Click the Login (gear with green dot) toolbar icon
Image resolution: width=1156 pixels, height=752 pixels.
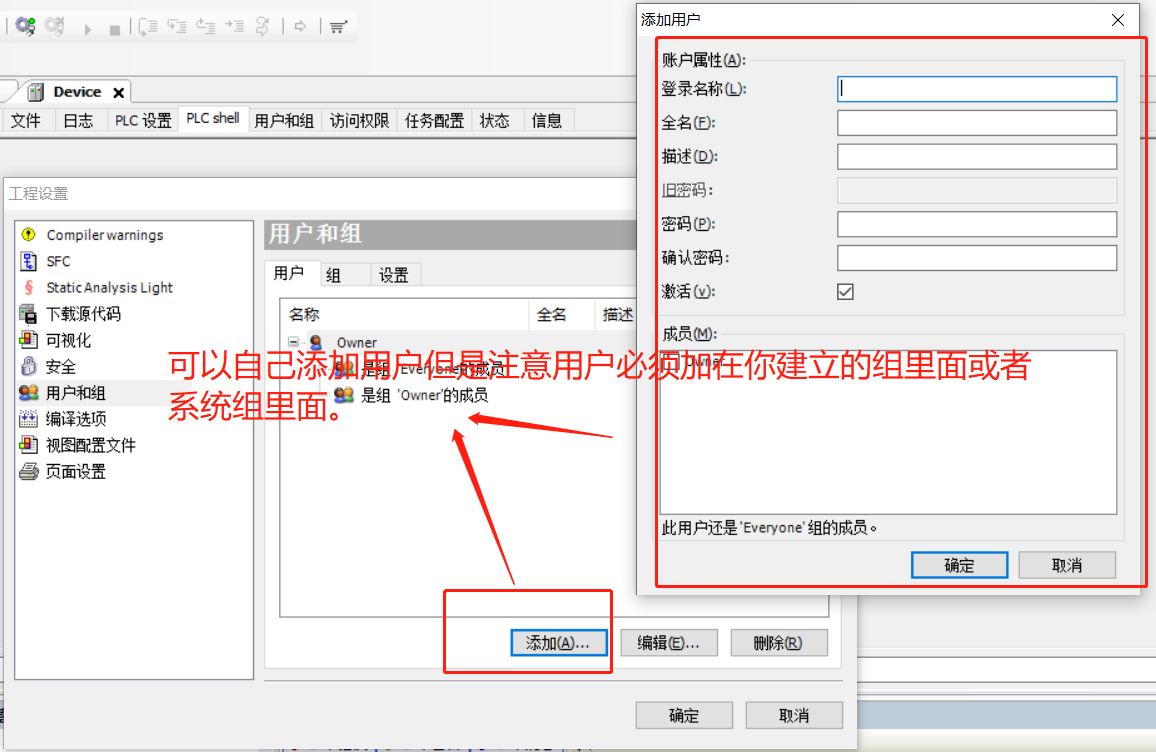click(26, 27)
